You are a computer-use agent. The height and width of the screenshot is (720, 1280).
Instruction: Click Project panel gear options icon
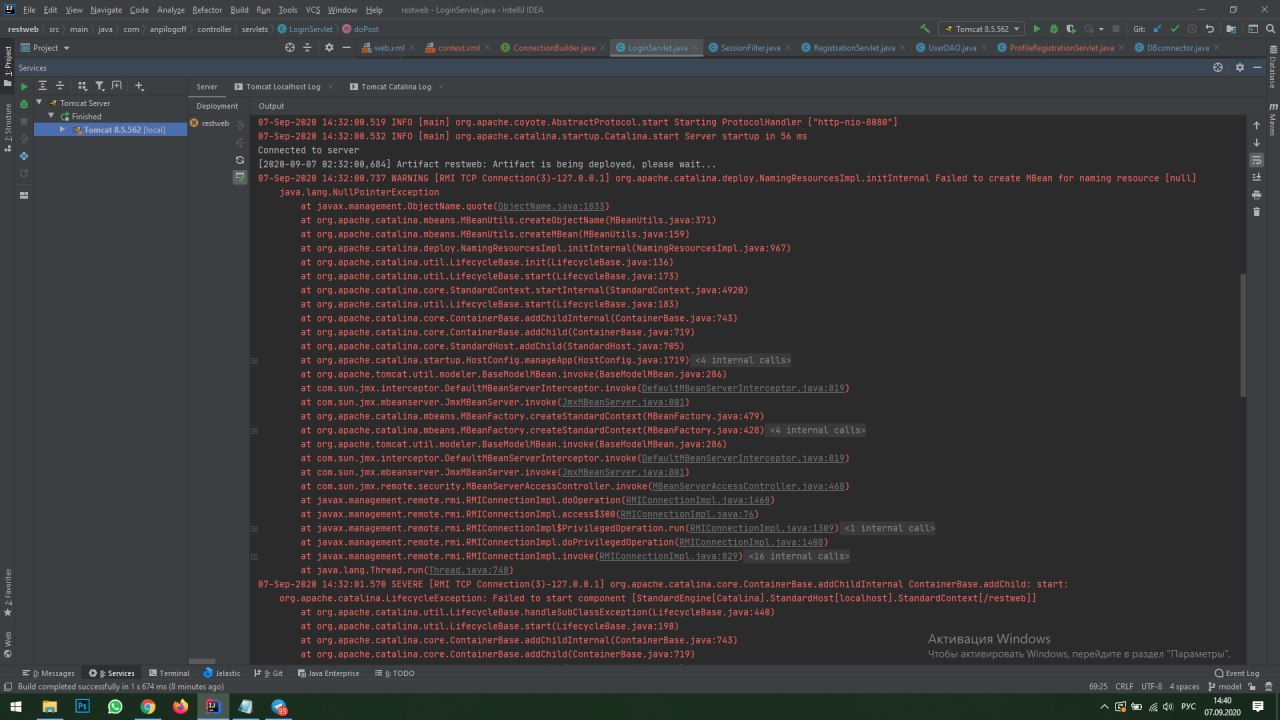tap(328, 47)
